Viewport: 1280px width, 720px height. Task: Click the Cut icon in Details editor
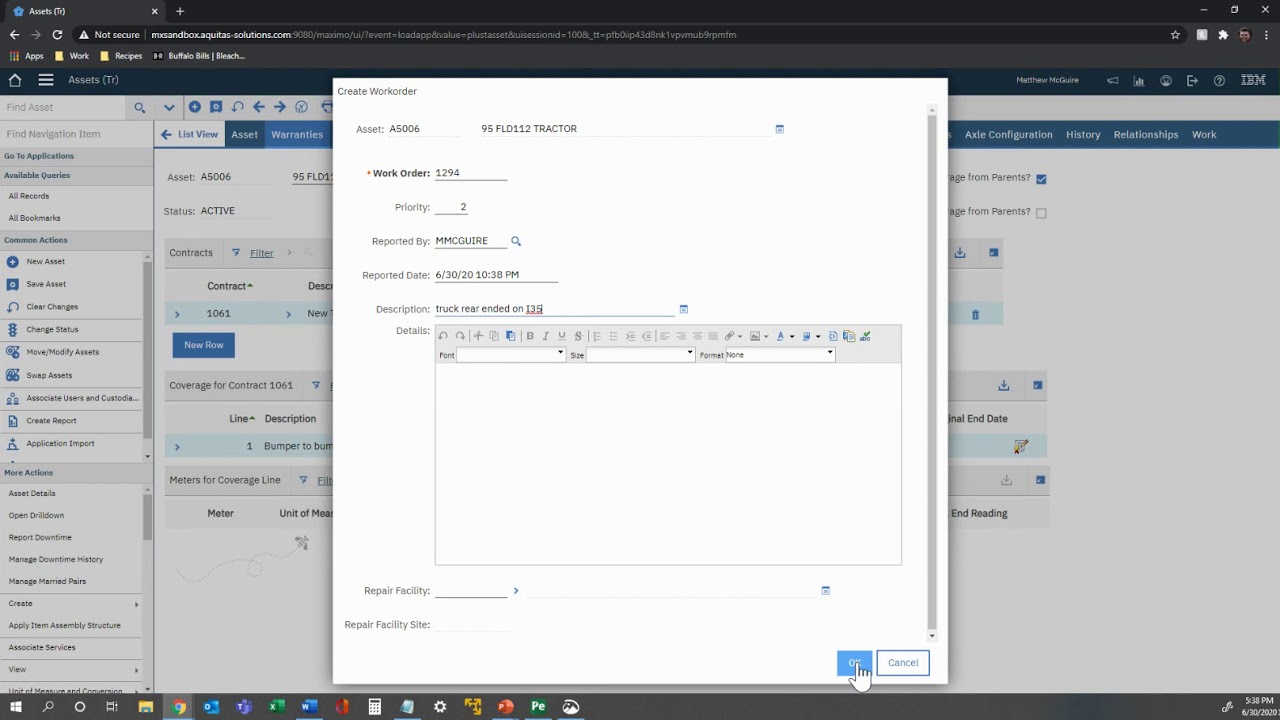point(478,336)
